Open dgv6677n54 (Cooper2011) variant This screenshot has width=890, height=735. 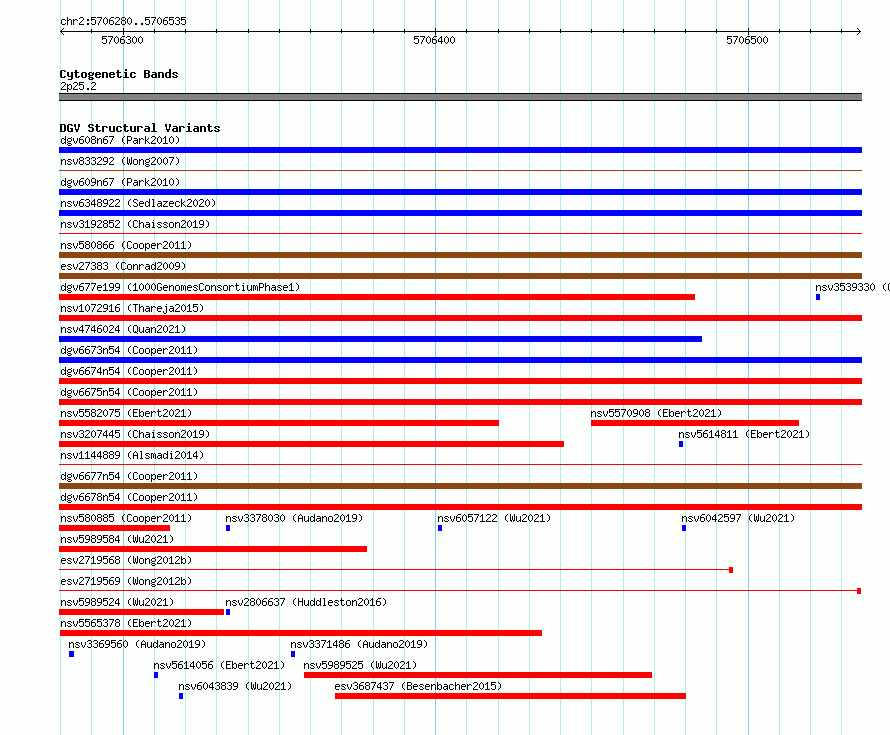[x=129, y=476]
